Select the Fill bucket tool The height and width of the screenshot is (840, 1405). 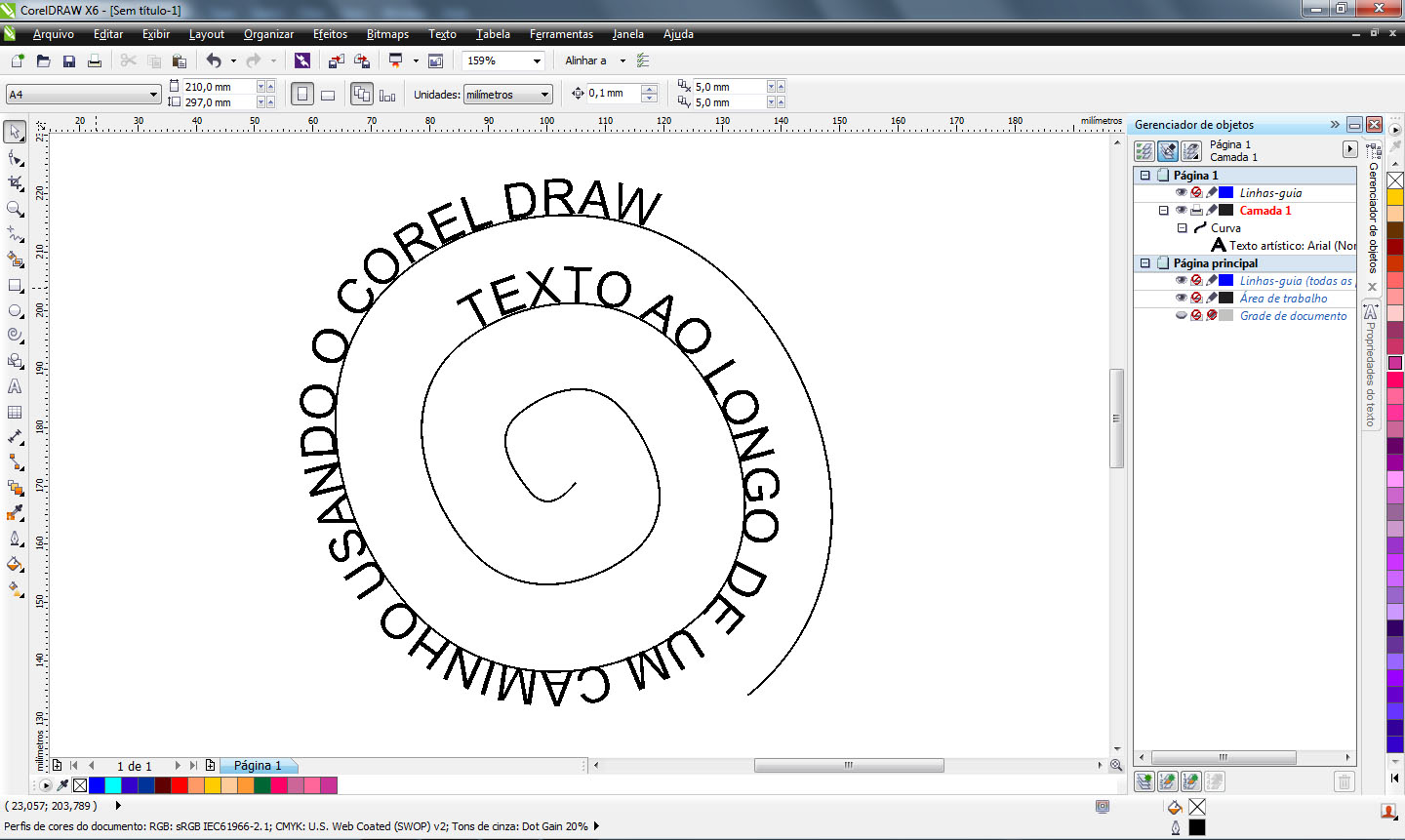[x=15, y=564]
